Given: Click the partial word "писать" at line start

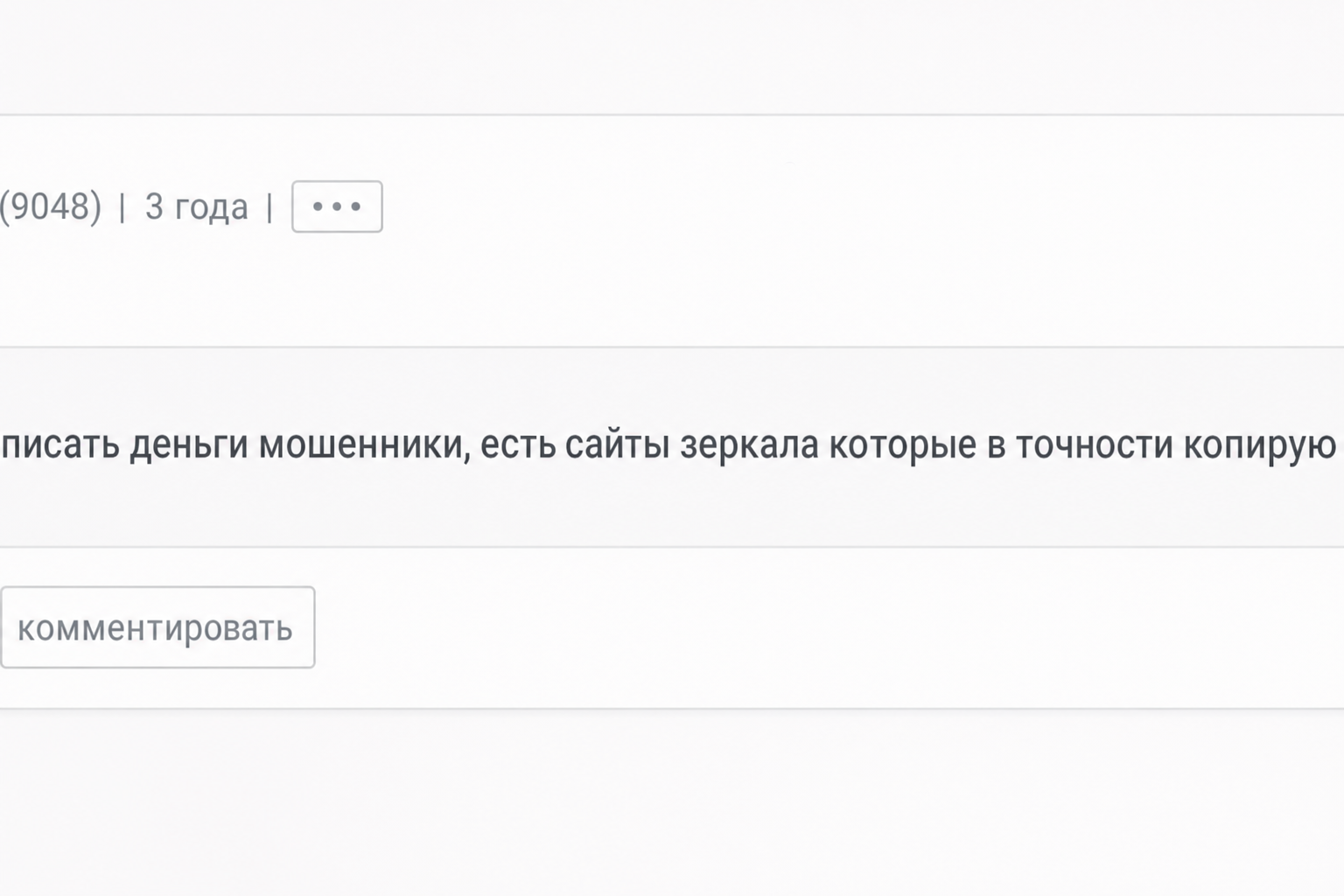Looking at the screenshot, I should click(60, 444).
